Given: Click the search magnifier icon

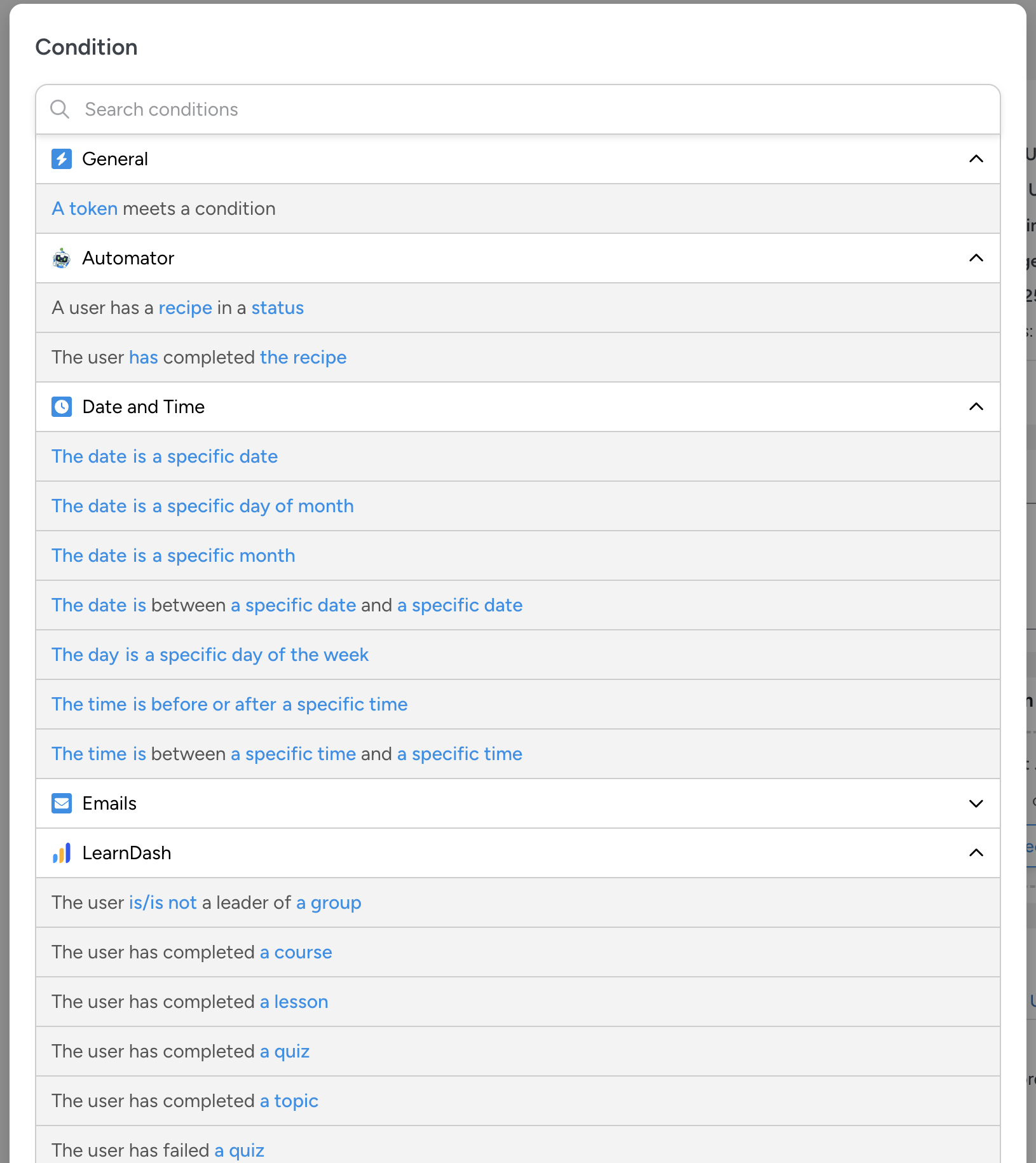Looking at the screenshot, I should pos(60,109).
